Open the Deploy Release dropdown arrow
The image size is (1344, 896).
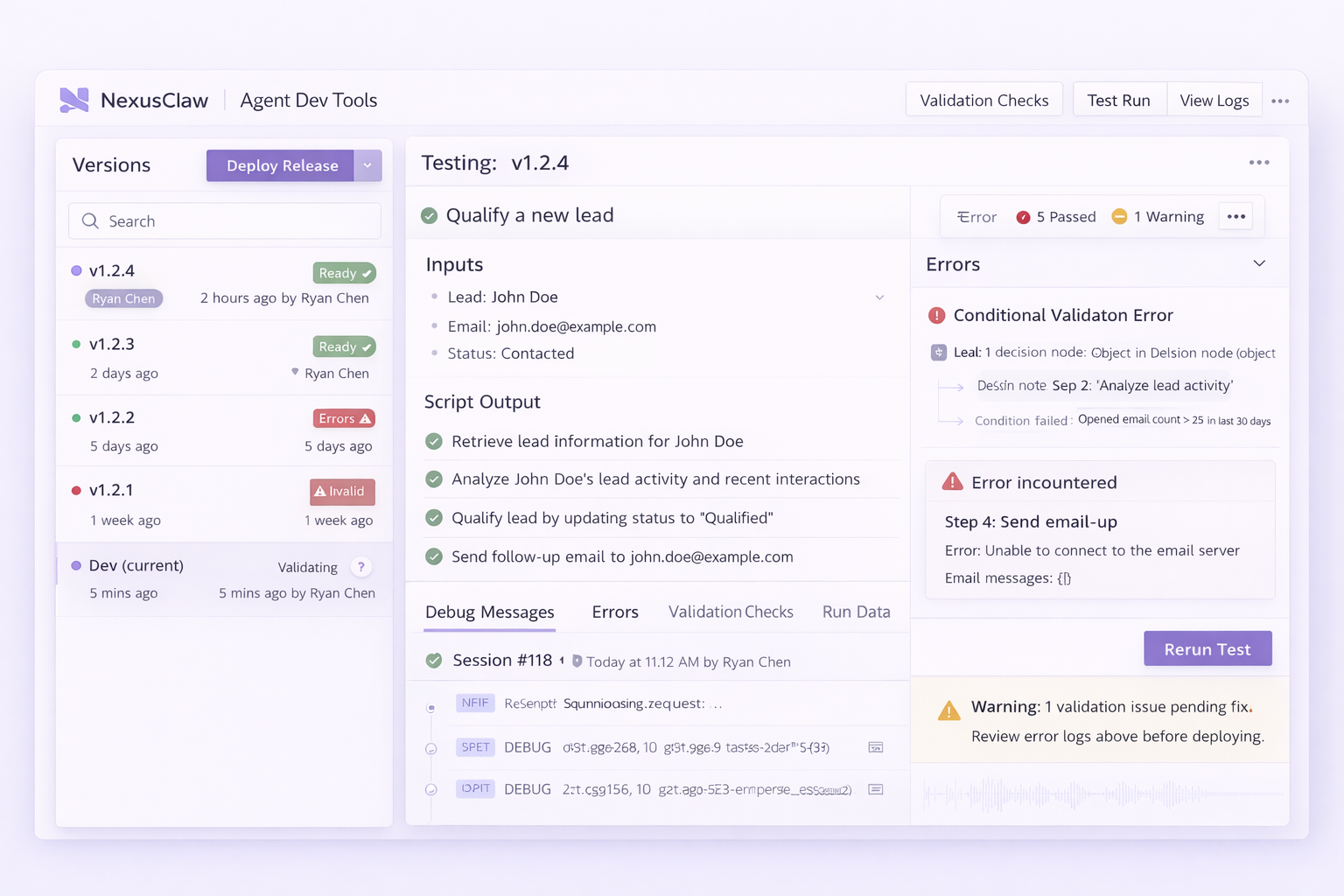[367, 165]
